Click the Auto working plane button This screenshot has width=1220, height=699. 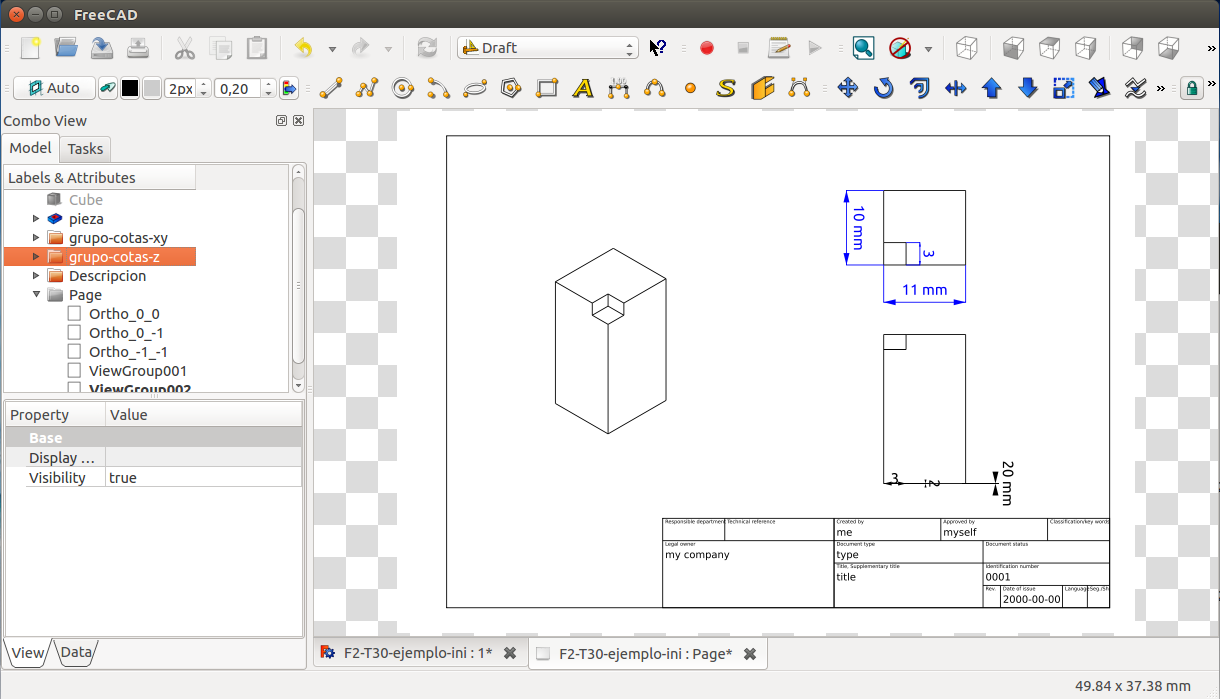54,88
